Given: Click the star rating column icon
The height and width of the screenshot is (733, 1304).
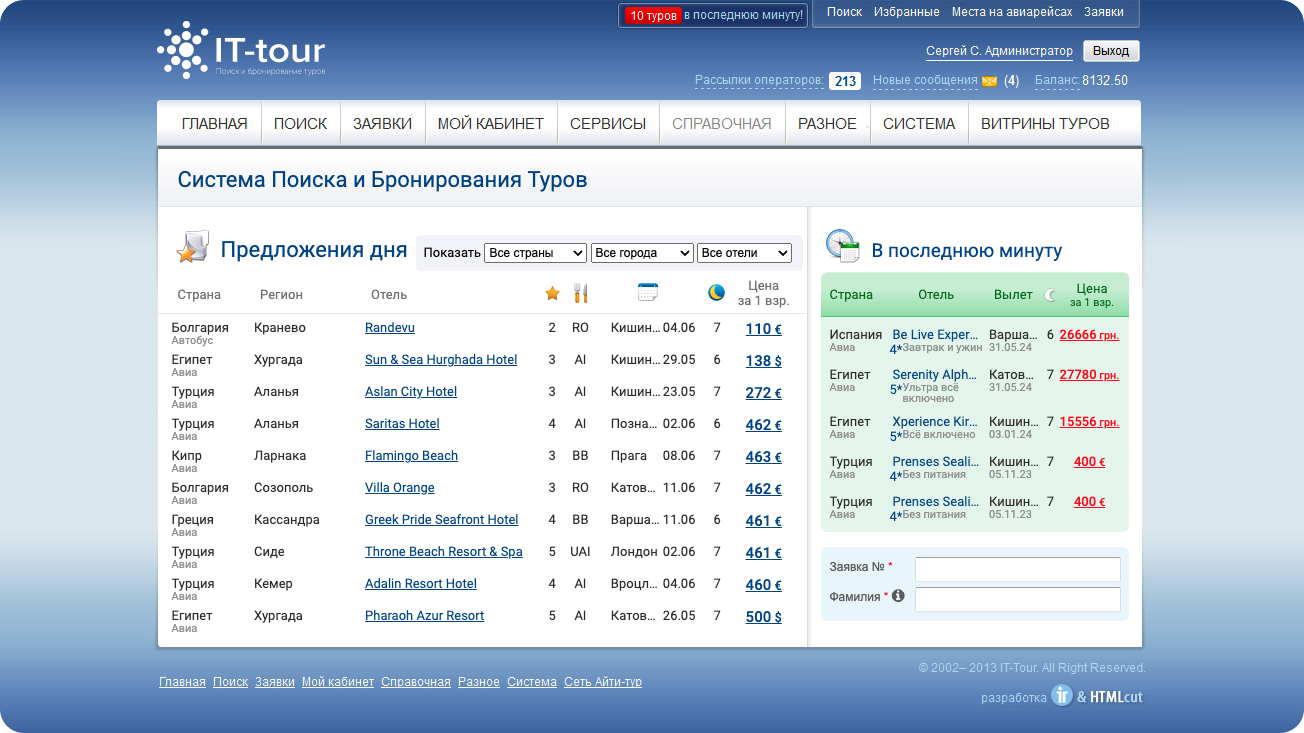Looking at the screenshot, I should (x=552, y=293).
